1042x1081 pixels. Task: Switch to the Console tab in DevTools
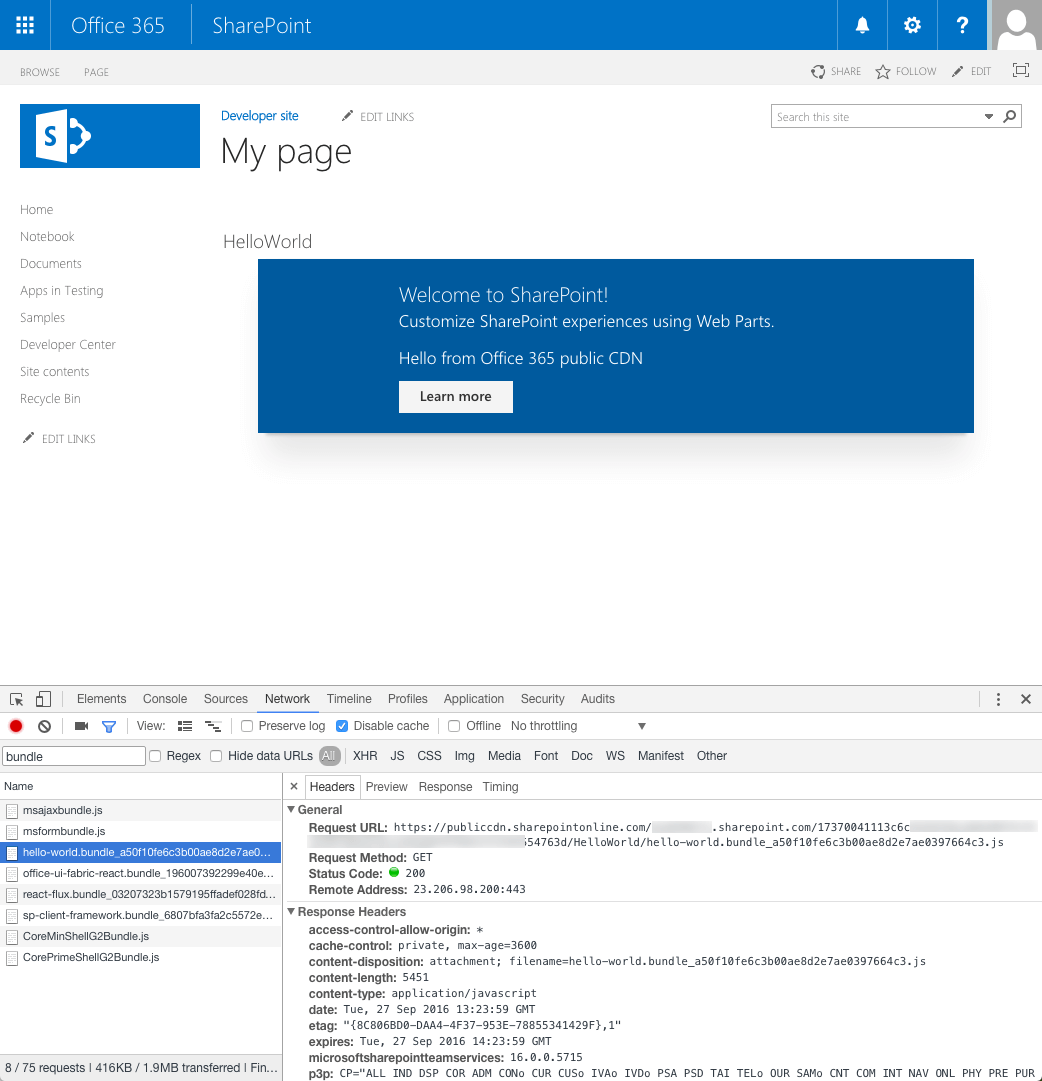click(164, 698)
